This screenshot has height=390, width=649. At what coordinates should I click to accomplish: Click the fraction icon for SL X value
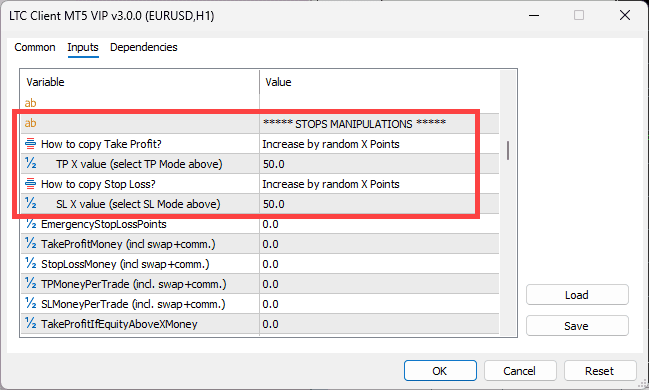tap(31, 203)
